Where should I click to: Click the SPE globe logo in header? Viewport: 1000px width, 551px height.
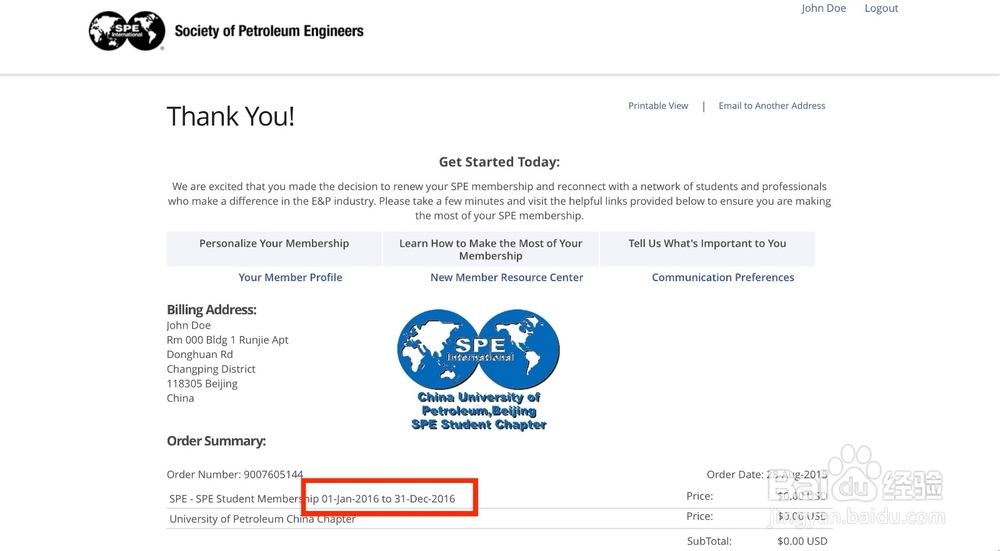pos(127,31)
